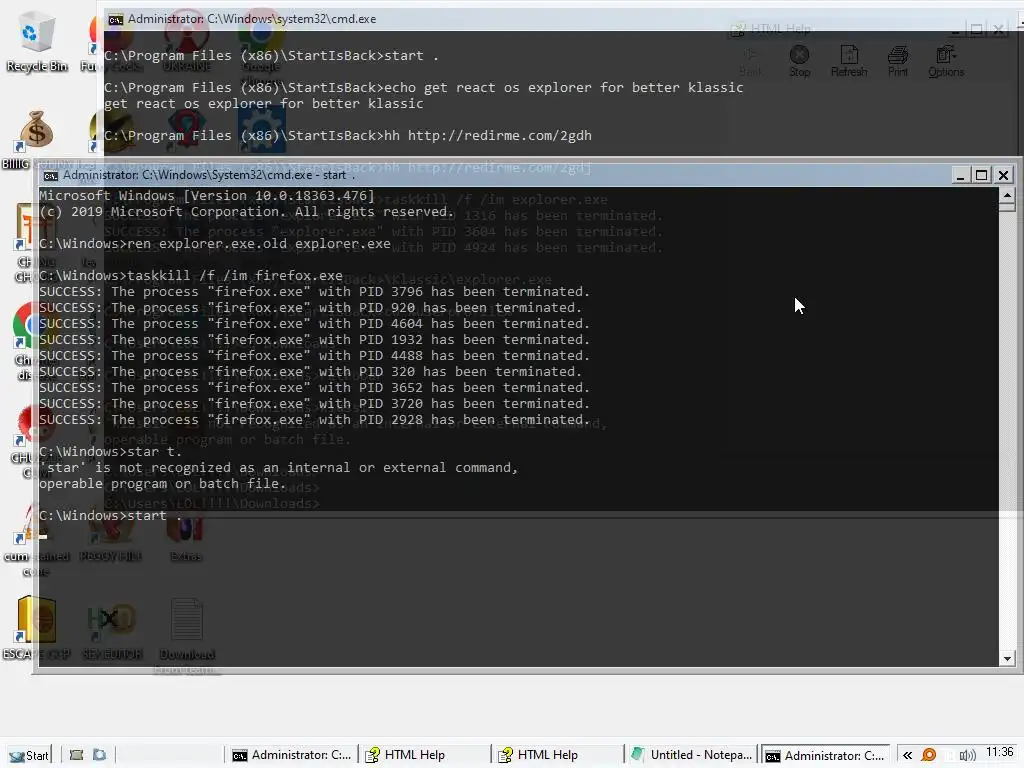Click the background cmd window's title icon
Screen dimensions: 1024x768
[116, 19]
